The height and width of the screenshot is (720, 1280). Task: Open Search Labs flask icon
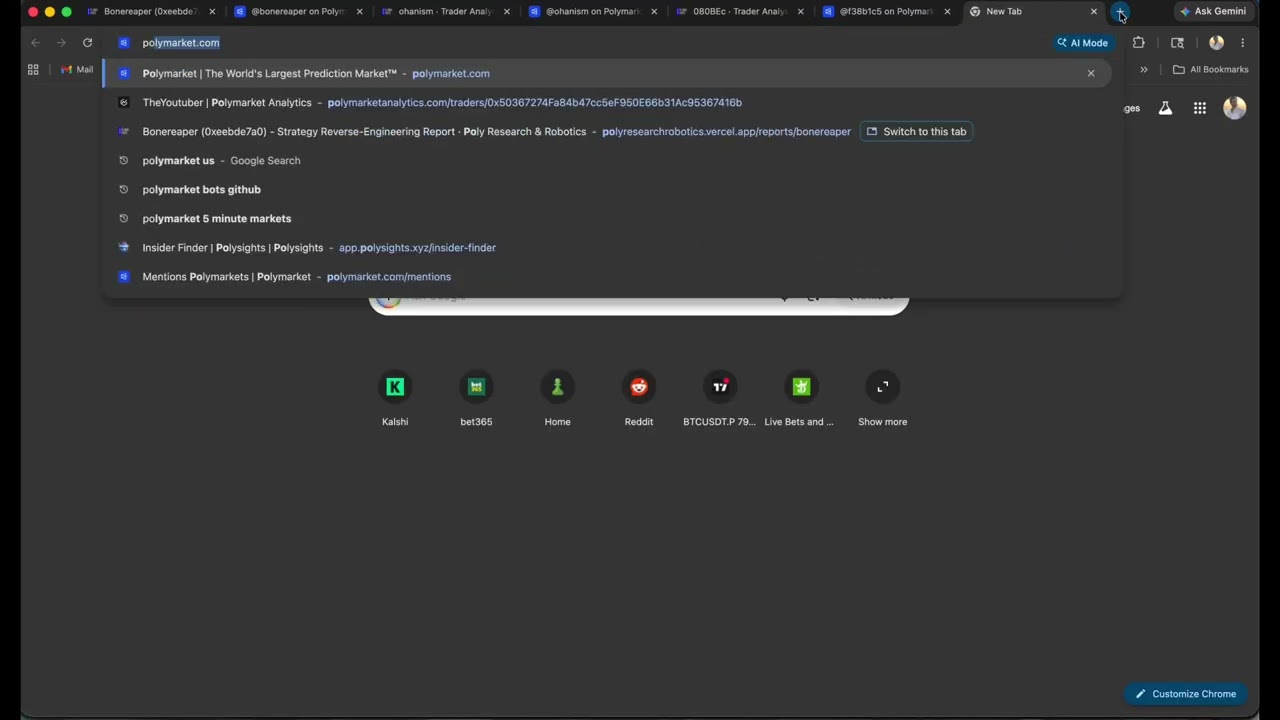tap(1165, 108)
